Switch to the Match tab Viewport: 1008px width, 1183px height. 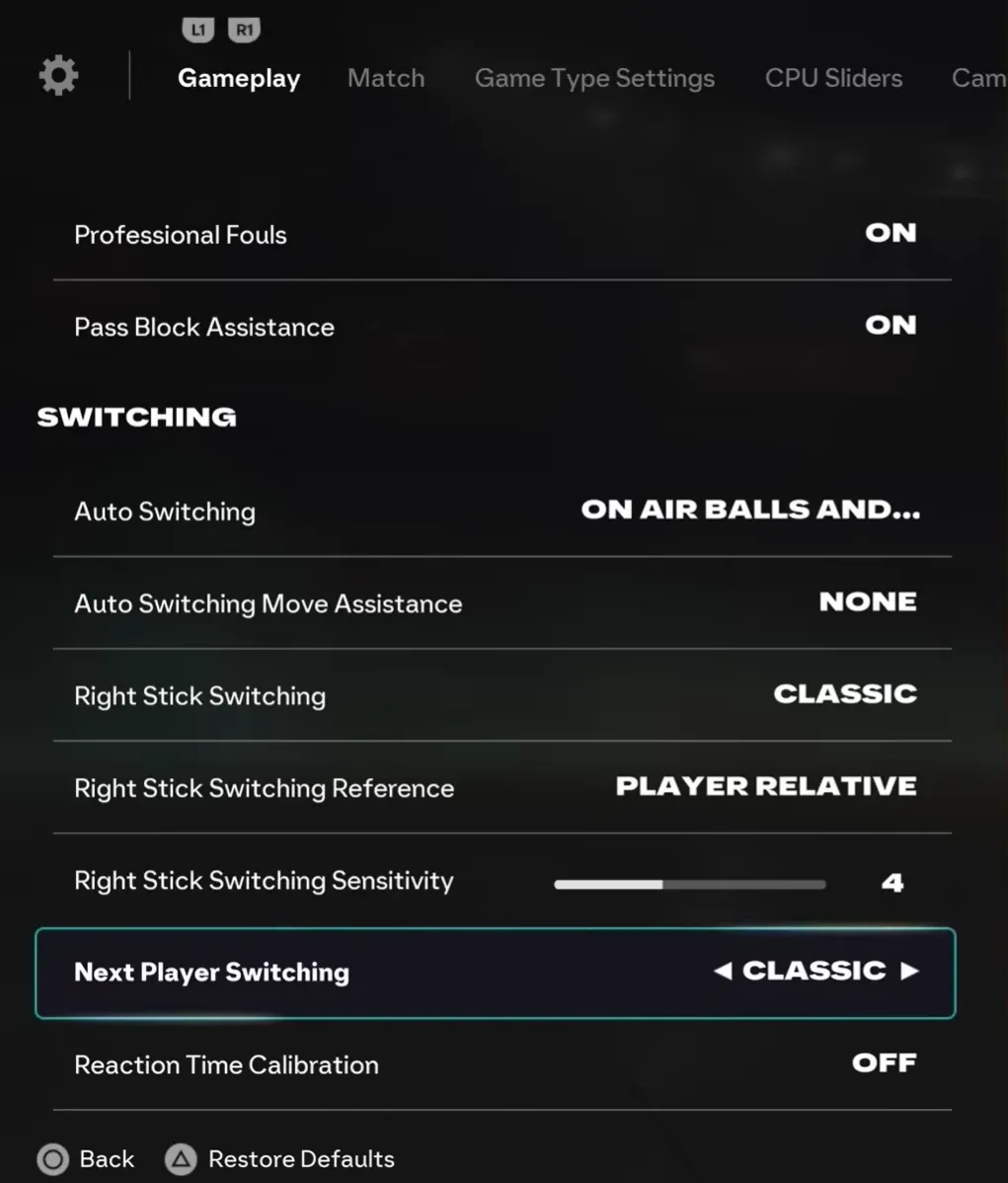click(x=386, y=78)
